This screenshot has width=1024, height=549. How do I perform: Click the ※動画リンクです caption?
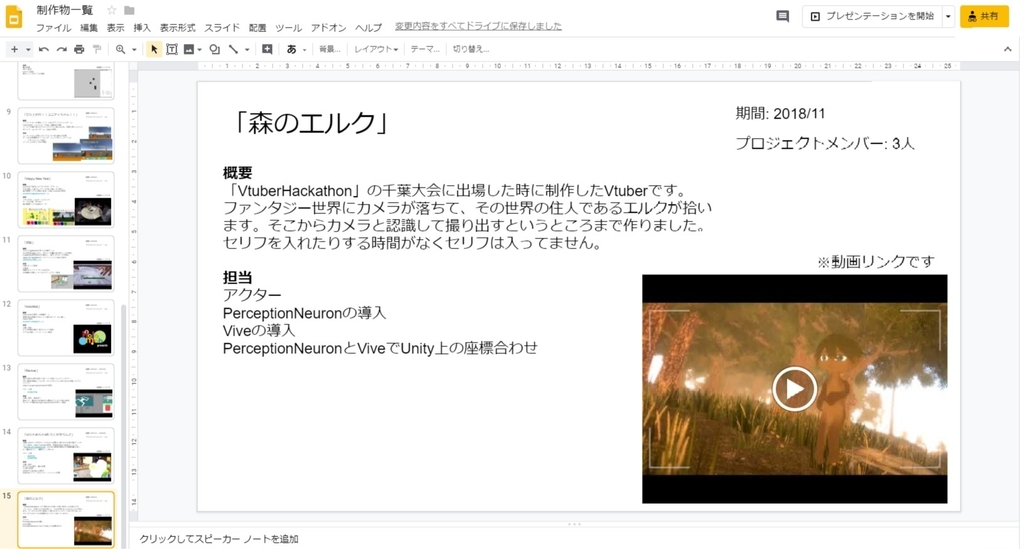coord(876,262)
